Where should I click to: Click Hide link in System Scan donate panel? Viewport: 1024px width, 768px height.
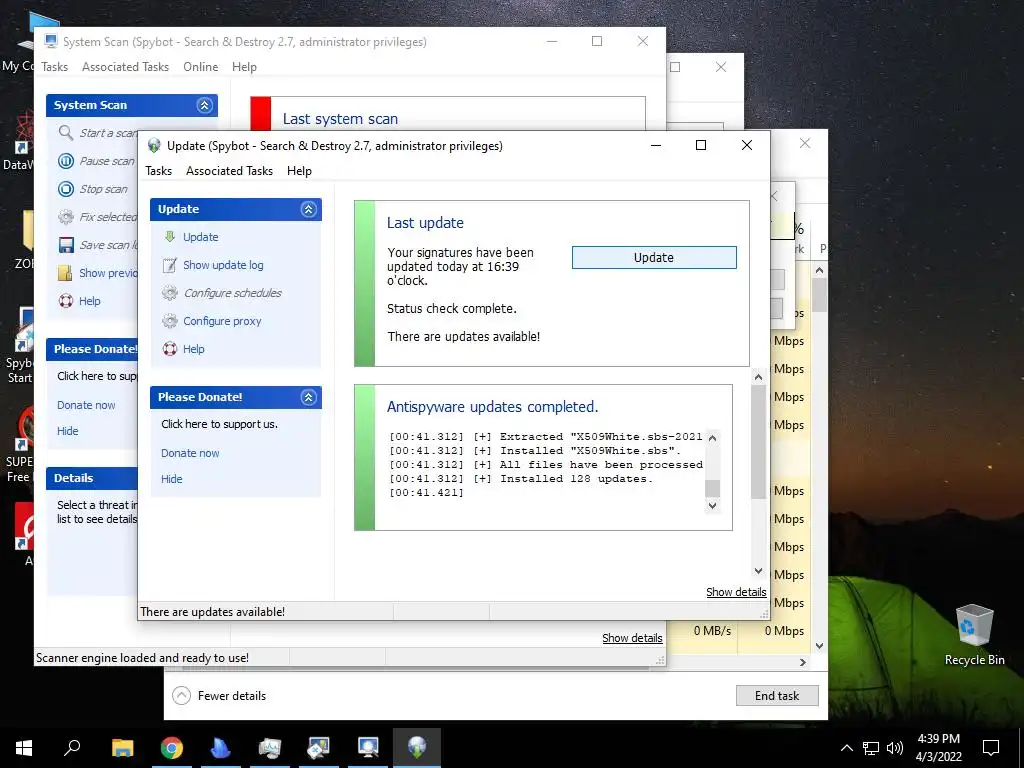point(67,431)
